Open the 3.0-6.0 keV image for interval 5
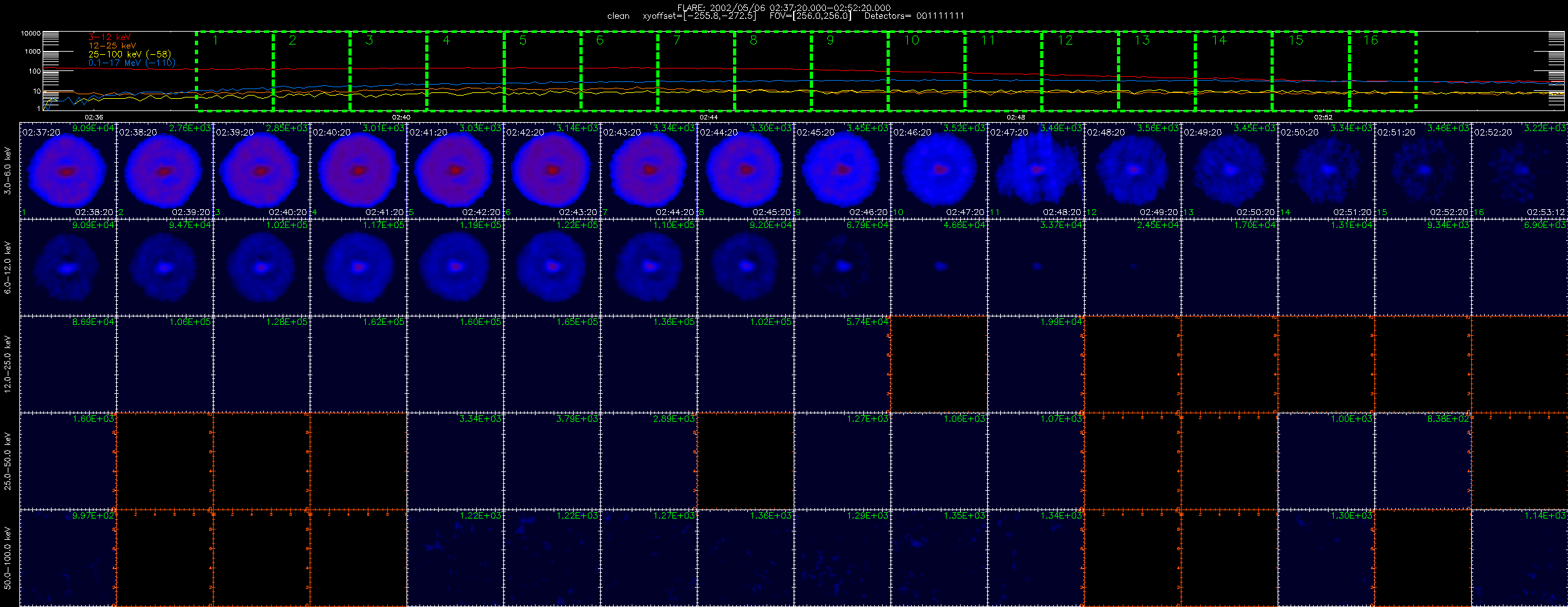This screenshot has height=607, width=1568. (x=455, y=170)
